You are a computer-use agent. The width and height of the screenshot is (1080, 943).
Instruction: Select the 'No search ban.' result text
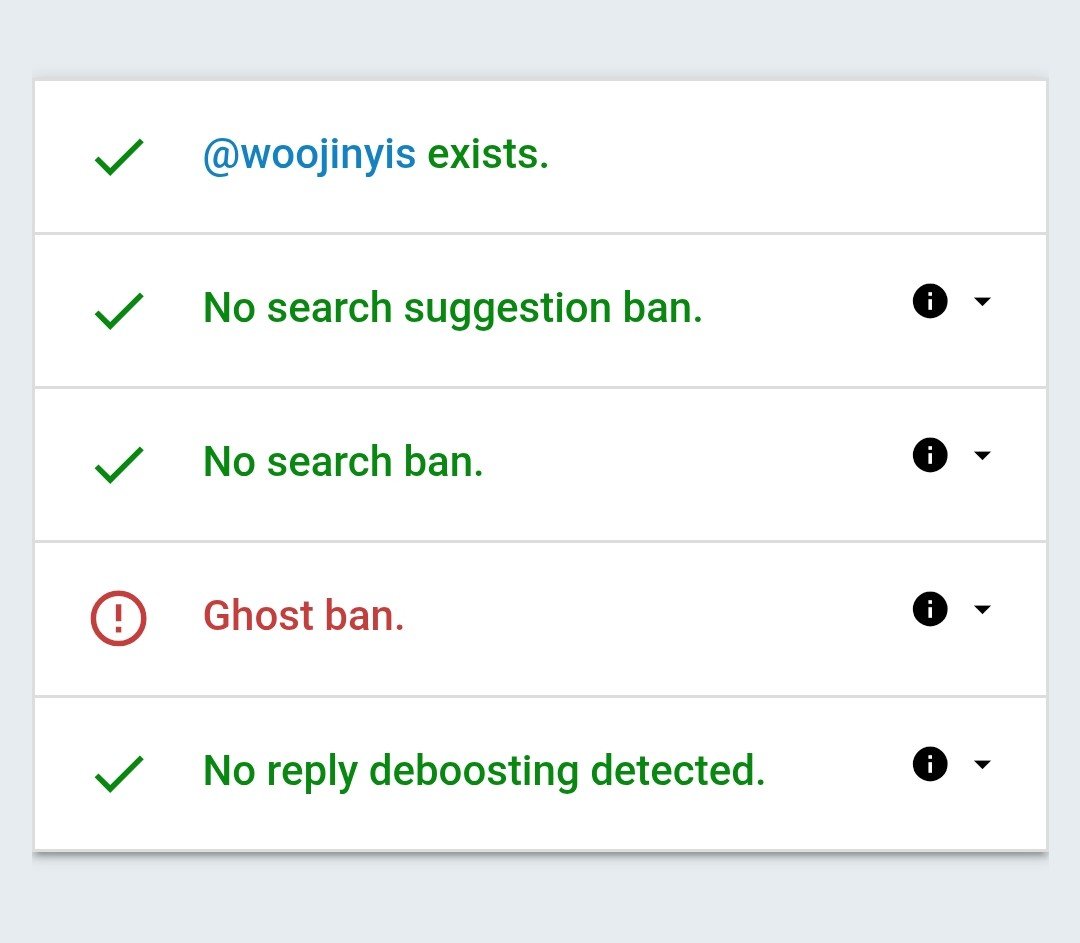click(343, 462)
